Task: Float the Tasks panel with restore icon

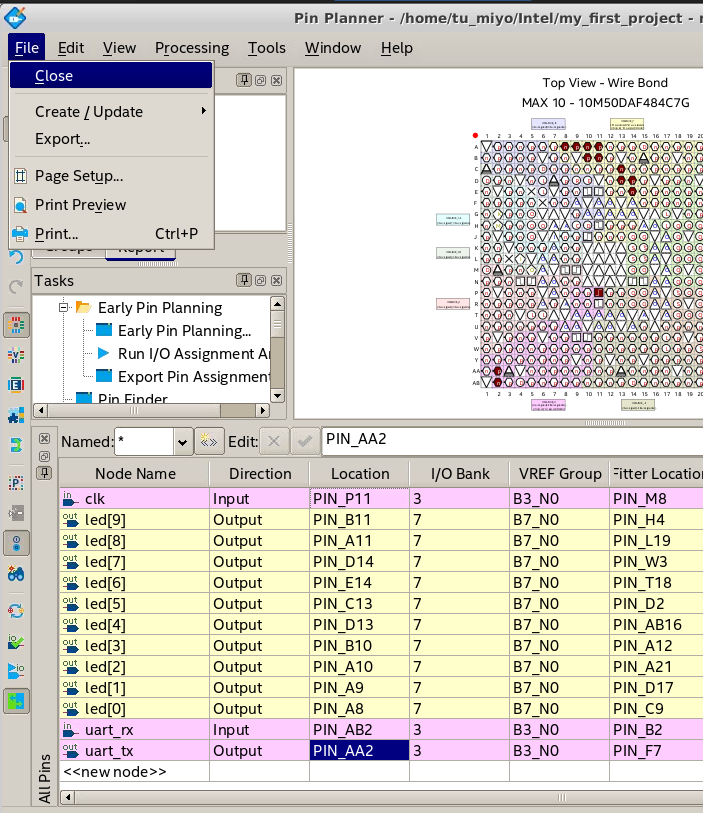Action: [260, 281]
